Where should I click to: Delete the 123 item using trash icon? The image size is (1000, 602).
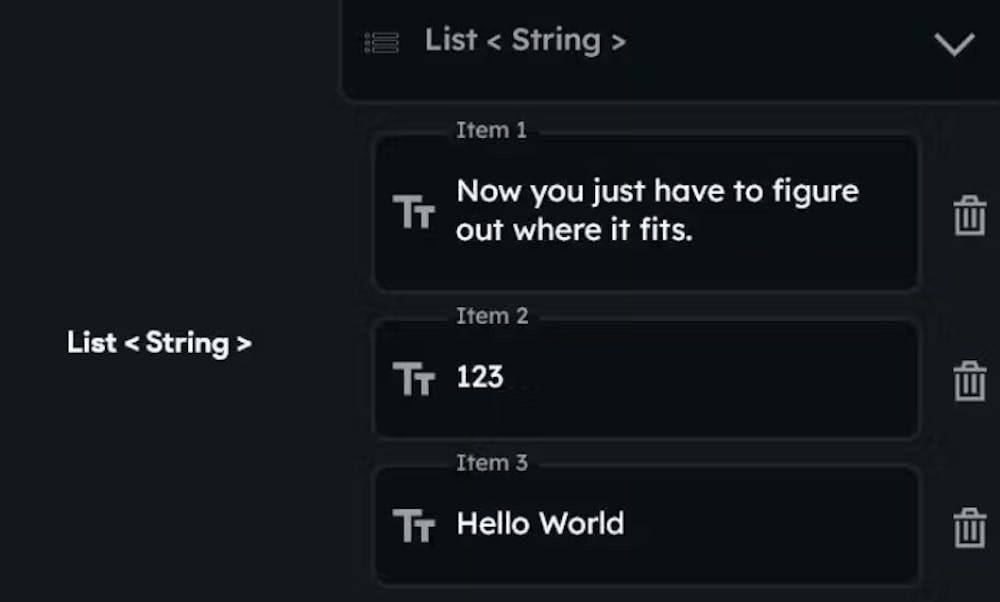pos(969,381)
